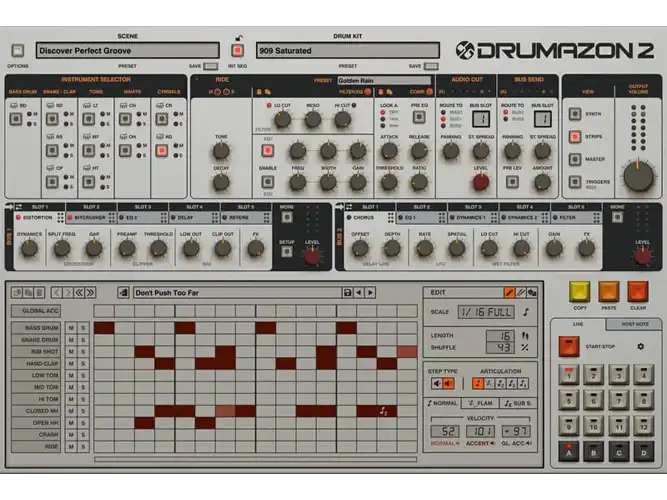This screenshot has width=667, height=500.
Task: Go to the previous pattern preset
Action: point(359,293)
